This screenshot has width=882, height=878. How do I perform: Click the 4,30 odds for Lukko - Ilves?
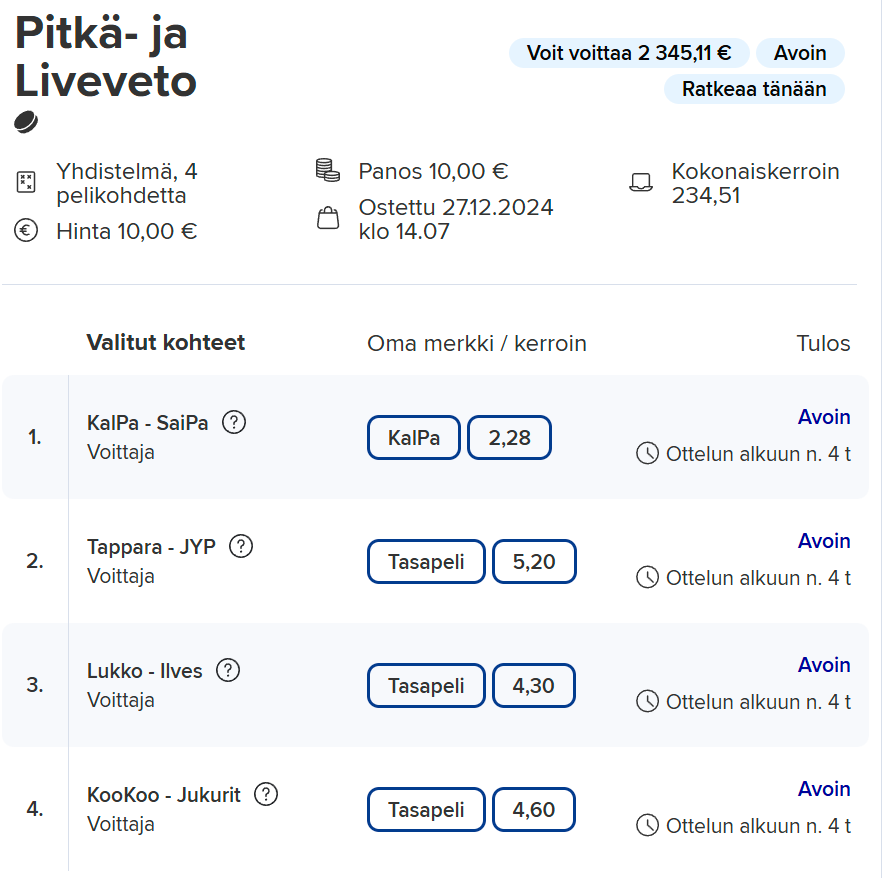click(534, 686)
